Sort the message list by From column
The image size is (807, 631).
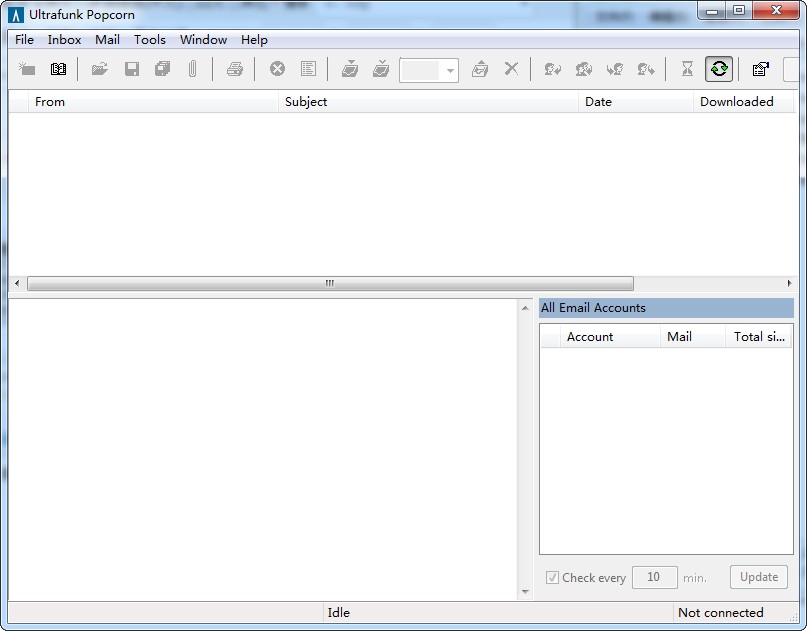[153, 102]
